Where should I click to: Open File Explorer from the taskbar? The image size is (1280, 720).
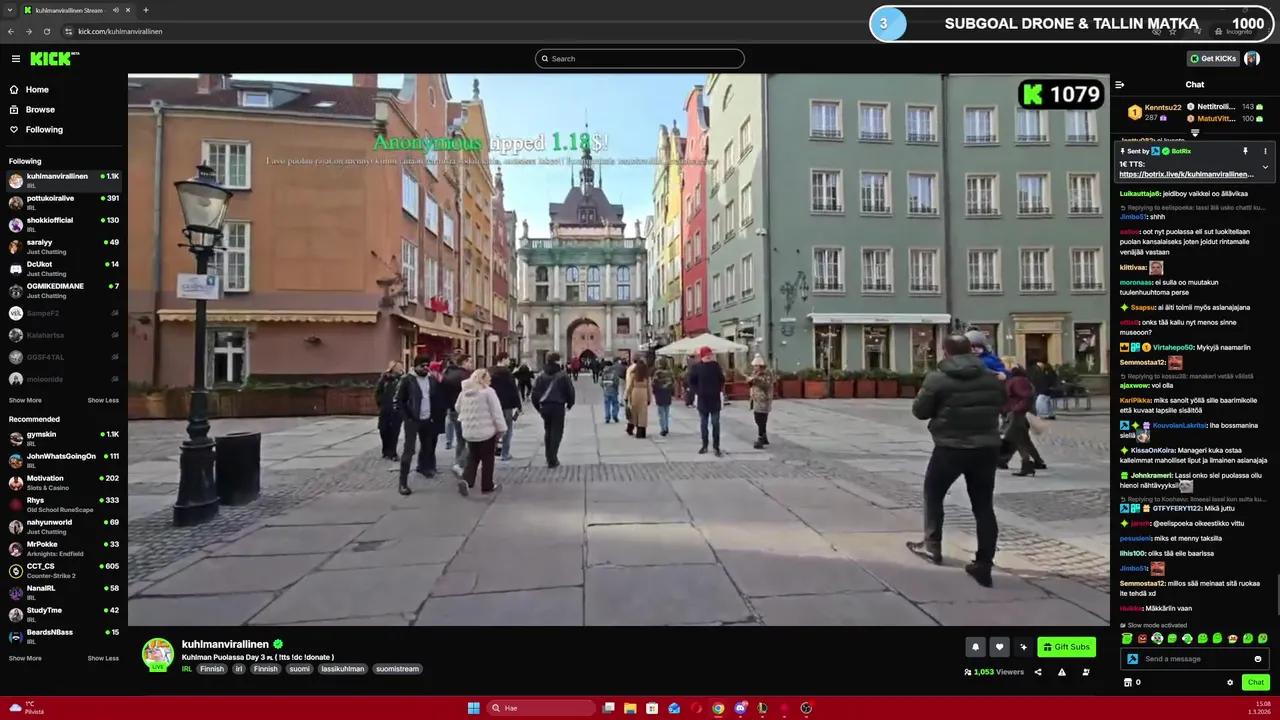click(x=630, y=708)
